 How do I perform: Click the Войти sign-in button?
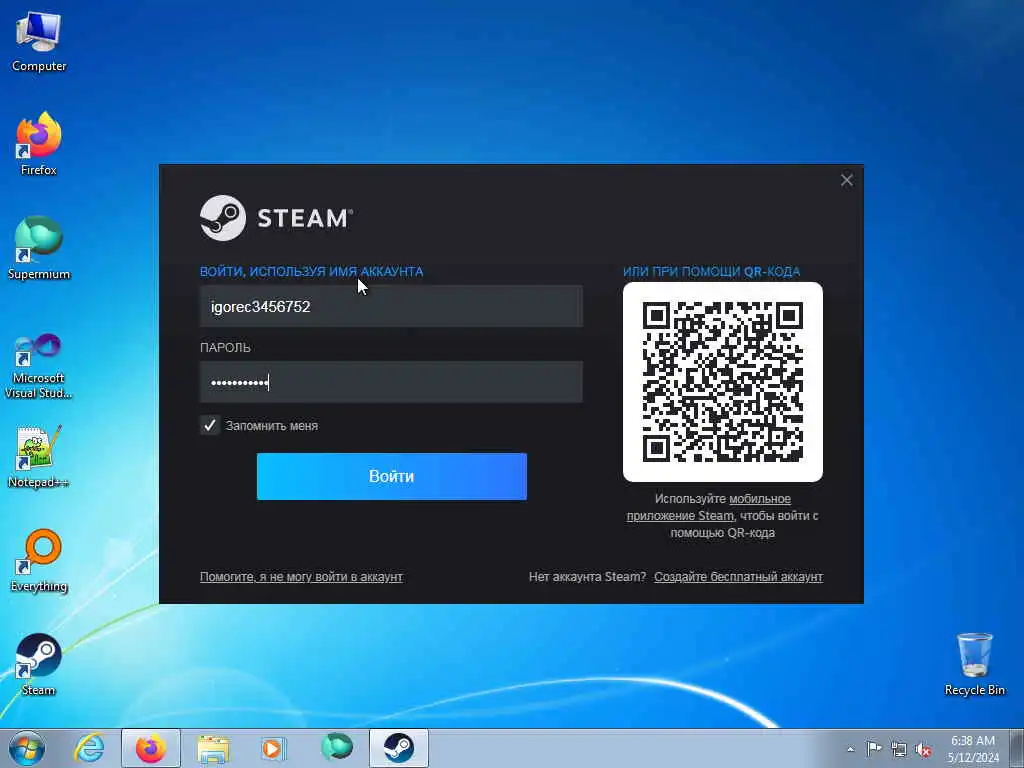[392, 477]
